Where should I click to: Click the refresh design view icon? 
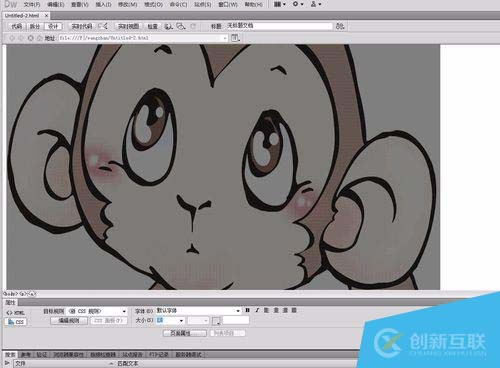(x=193, y=26)
